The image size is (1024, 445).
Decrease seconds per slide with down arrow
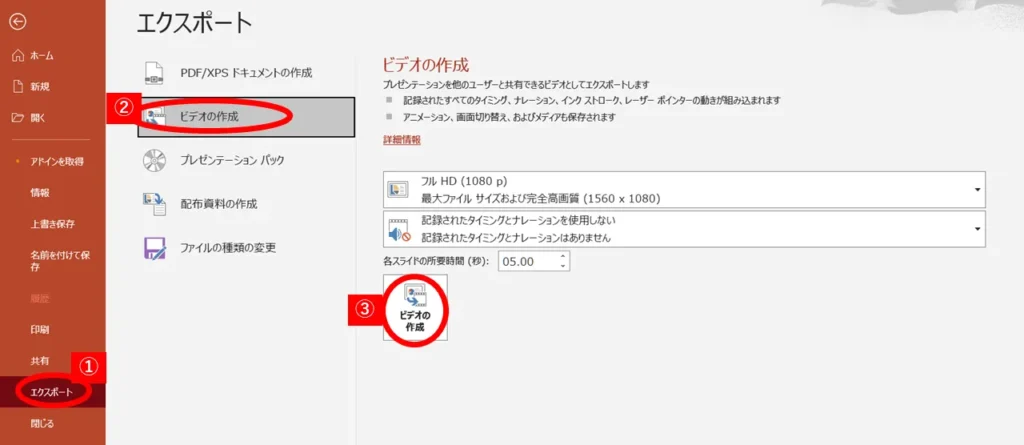point(564,266)
